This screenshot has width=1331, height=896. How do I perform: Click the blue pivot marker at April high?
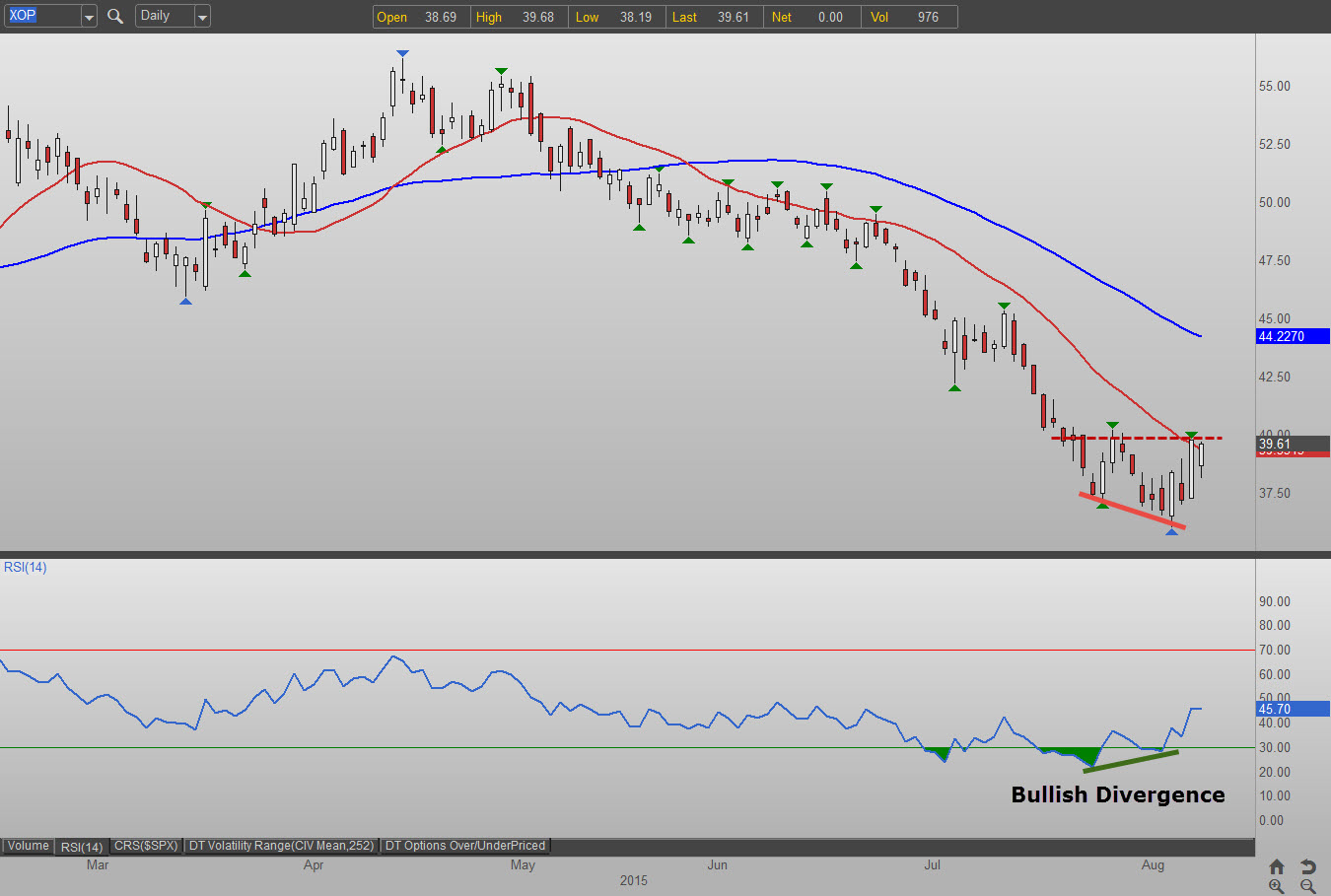click(x=402, y=53)
